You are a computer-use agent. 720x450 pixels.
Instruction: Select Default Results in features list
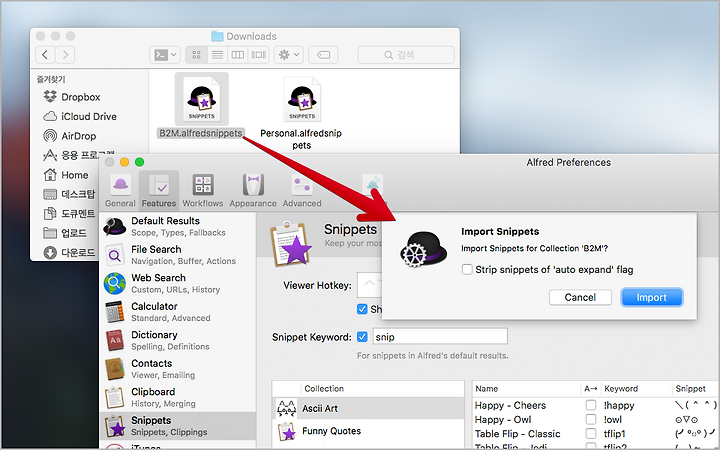coord(177,226)
